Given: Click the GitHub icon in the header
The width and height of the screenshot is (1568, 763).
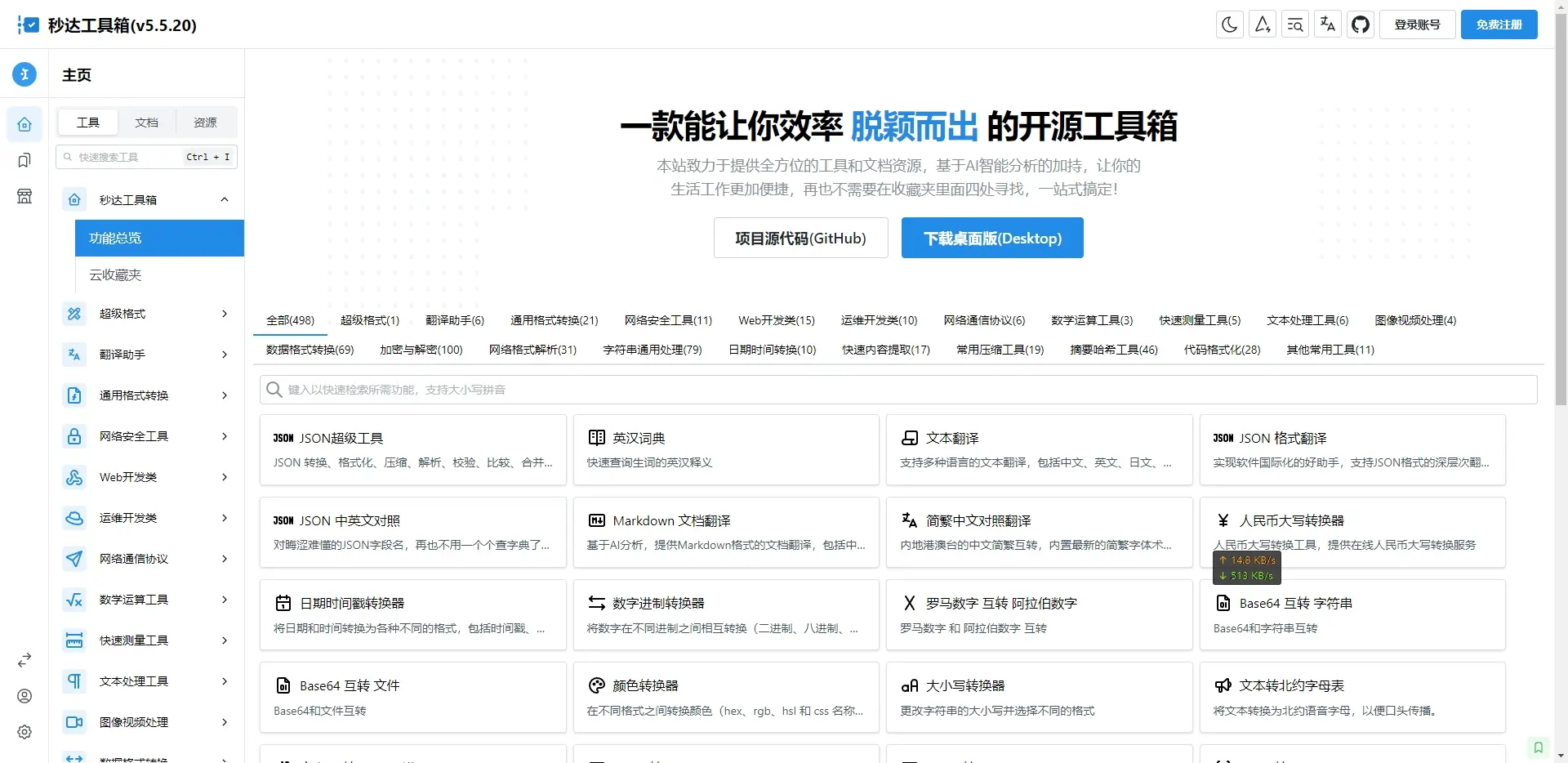Looking at the screenshot, I should pyautogui.click(x=1361, y=25).
